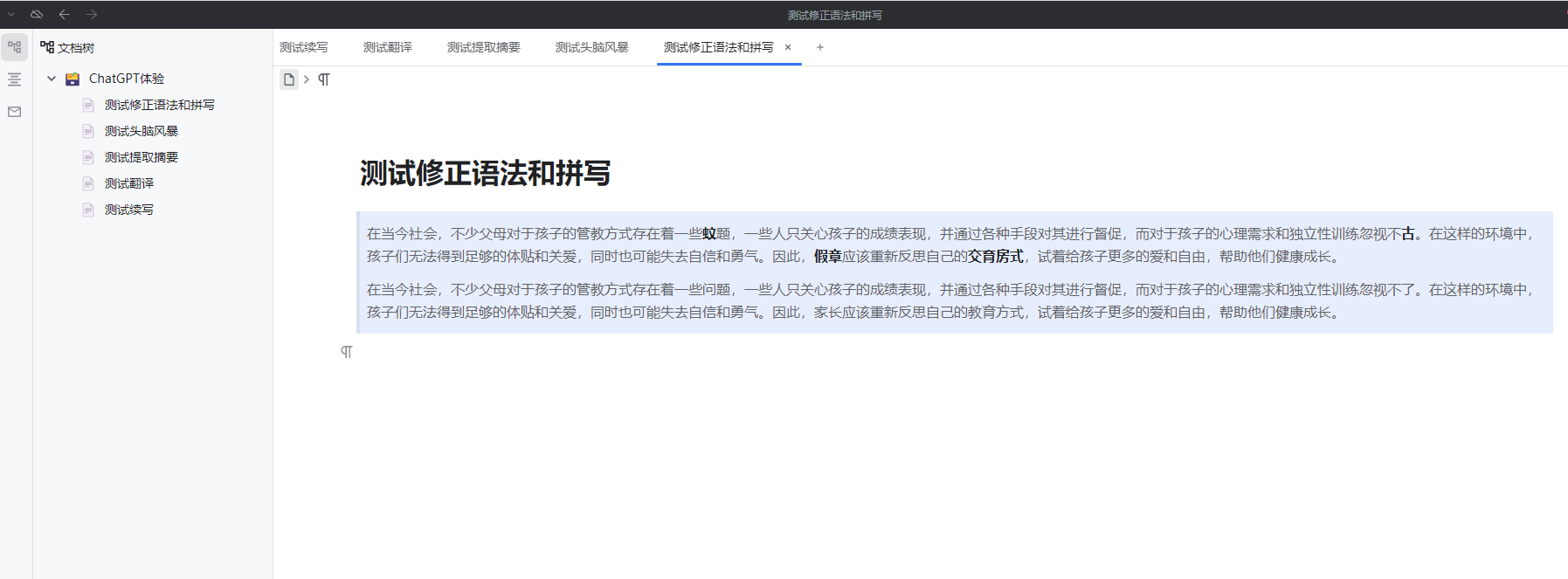Go back with the left arrow
This screenshot has width=1568, height=579.
click(x=64, y=14)
